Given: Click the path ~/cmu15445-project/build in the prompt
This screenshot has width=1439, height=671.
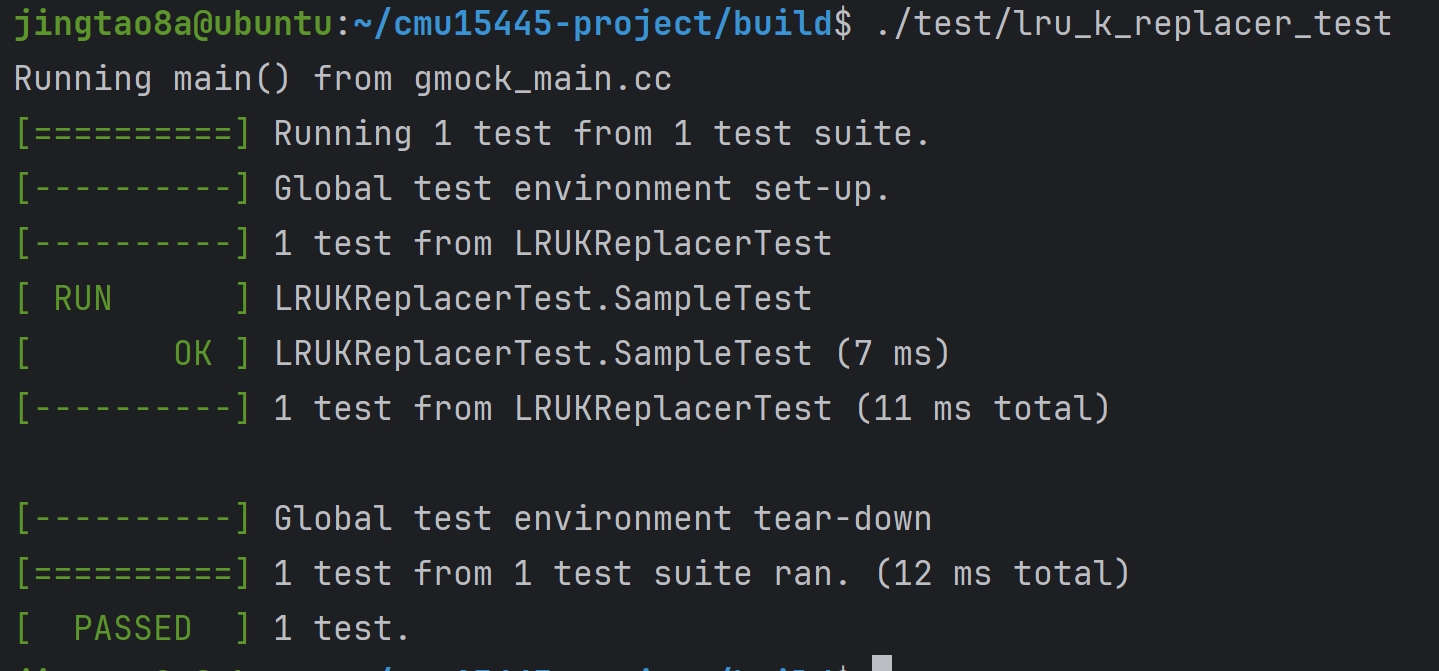Looking at the screenshot, I should pyautogui.click(x=594, y=24).
